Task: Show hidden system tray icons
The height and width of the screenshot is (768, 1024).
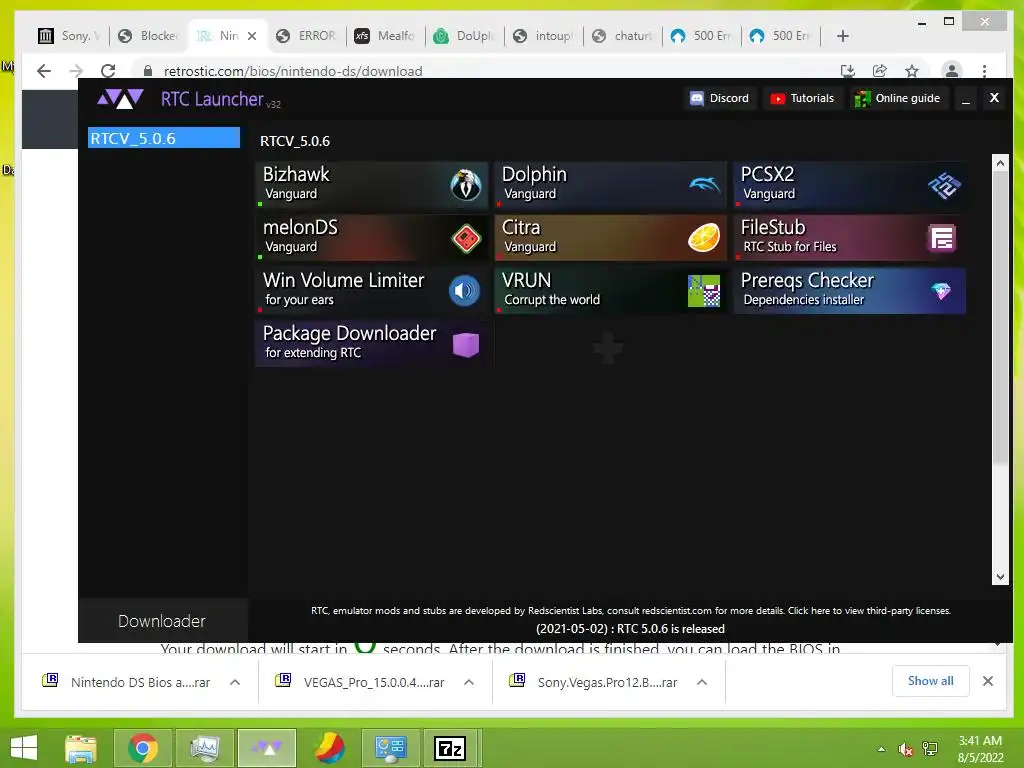Action: [x=882, y=749]
